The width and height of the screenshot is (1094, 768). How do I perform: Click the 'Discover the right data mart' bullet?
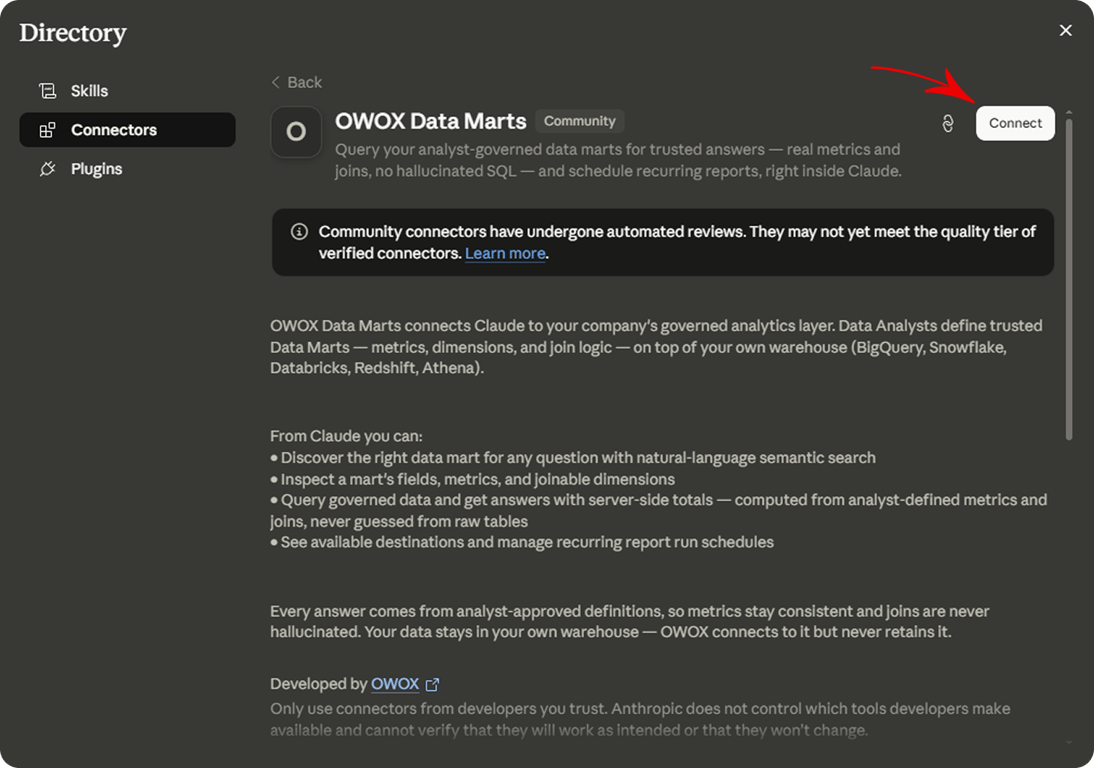(573, 458)
